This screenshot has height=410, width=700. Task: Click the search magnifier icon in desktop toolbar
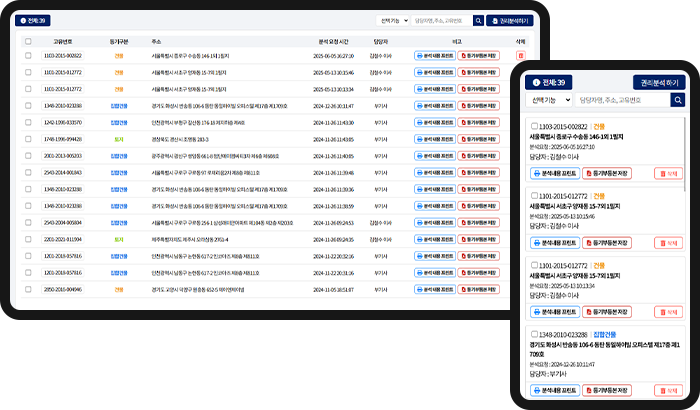478,20
